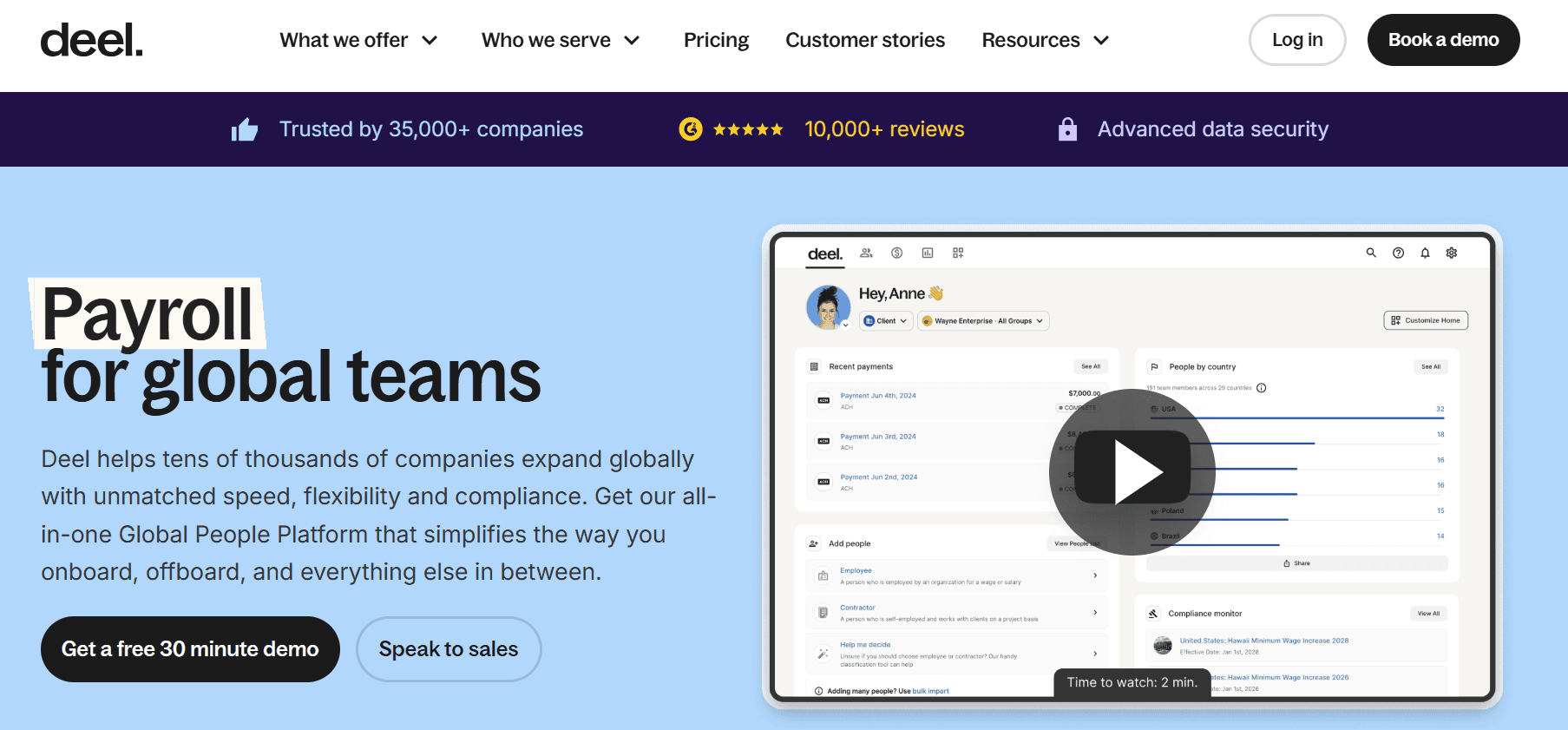
Task: Open Customer stories
Action: coord(865,40)
